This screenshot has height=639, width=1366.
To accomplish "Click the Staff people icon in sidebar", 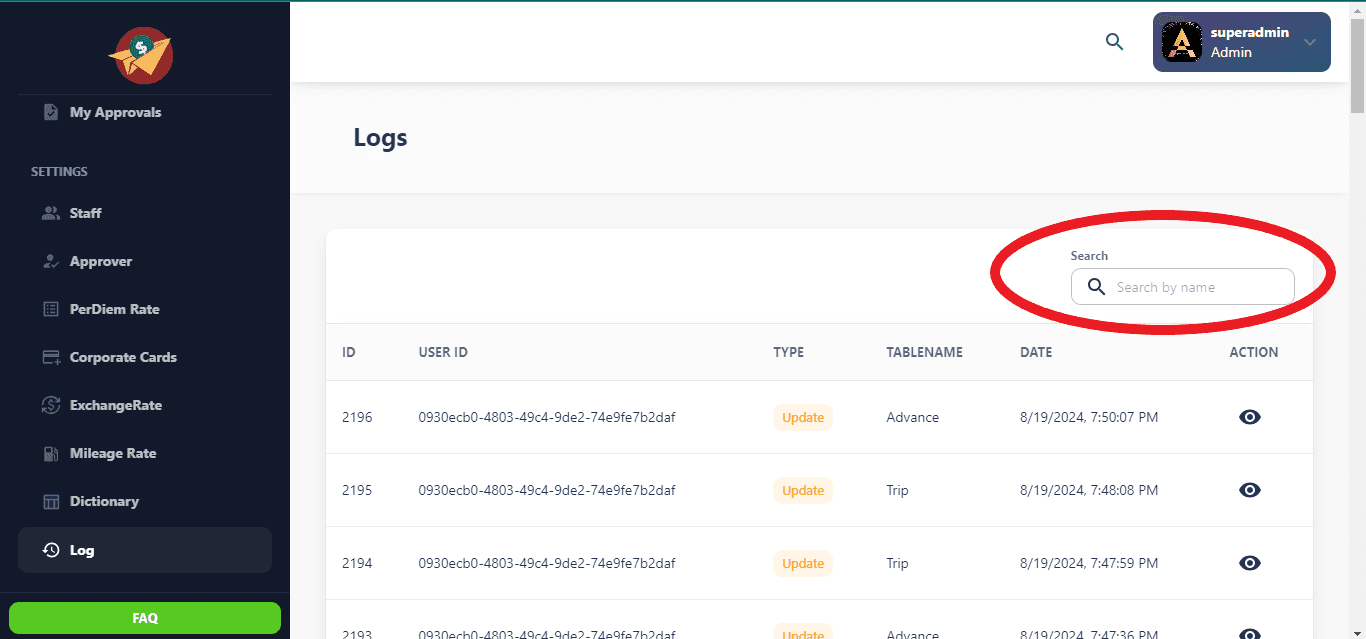I will pos(51,213).
